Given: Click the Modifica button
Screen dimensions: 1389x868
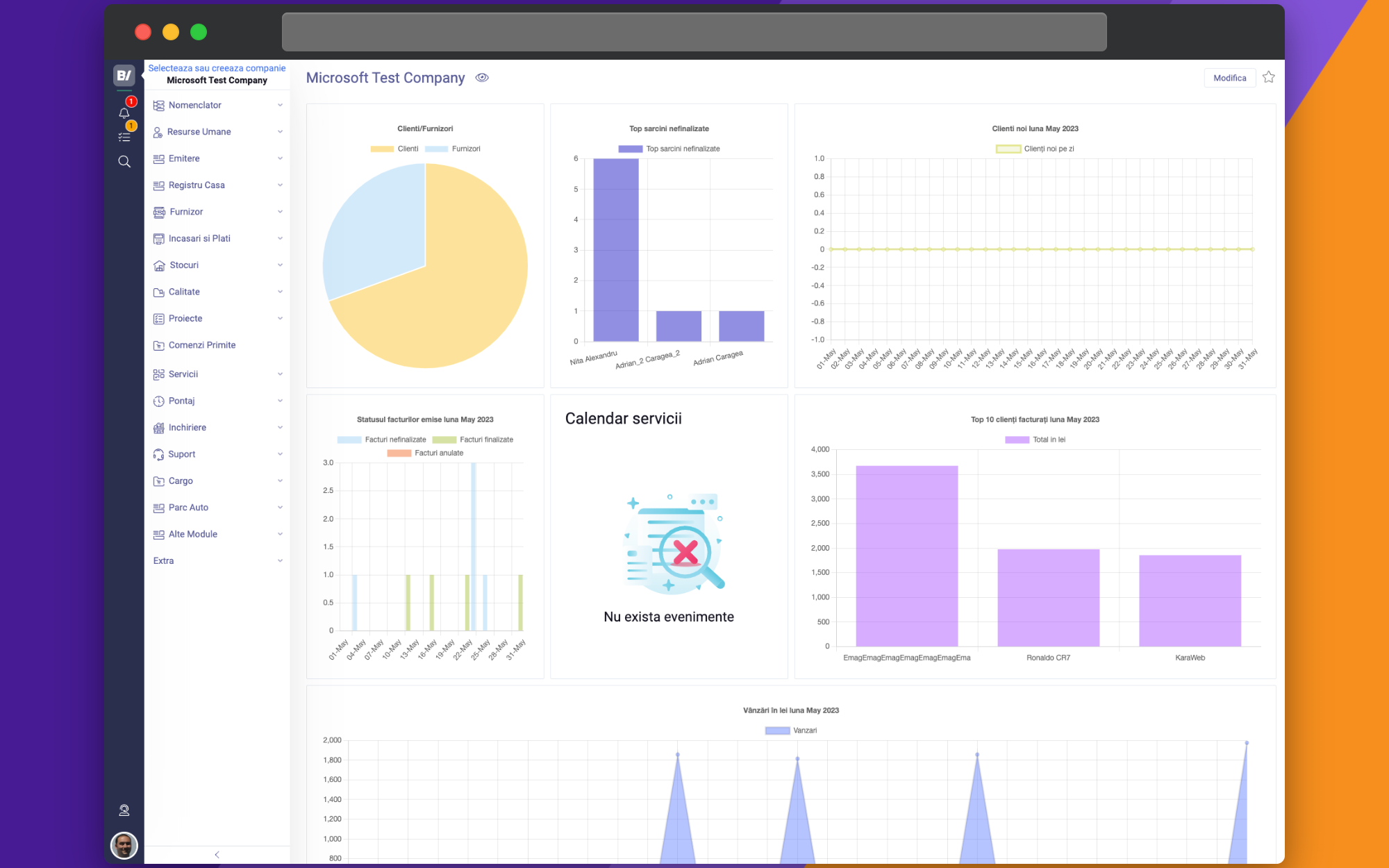Looking at the screenshot, I should [1229, 78].
